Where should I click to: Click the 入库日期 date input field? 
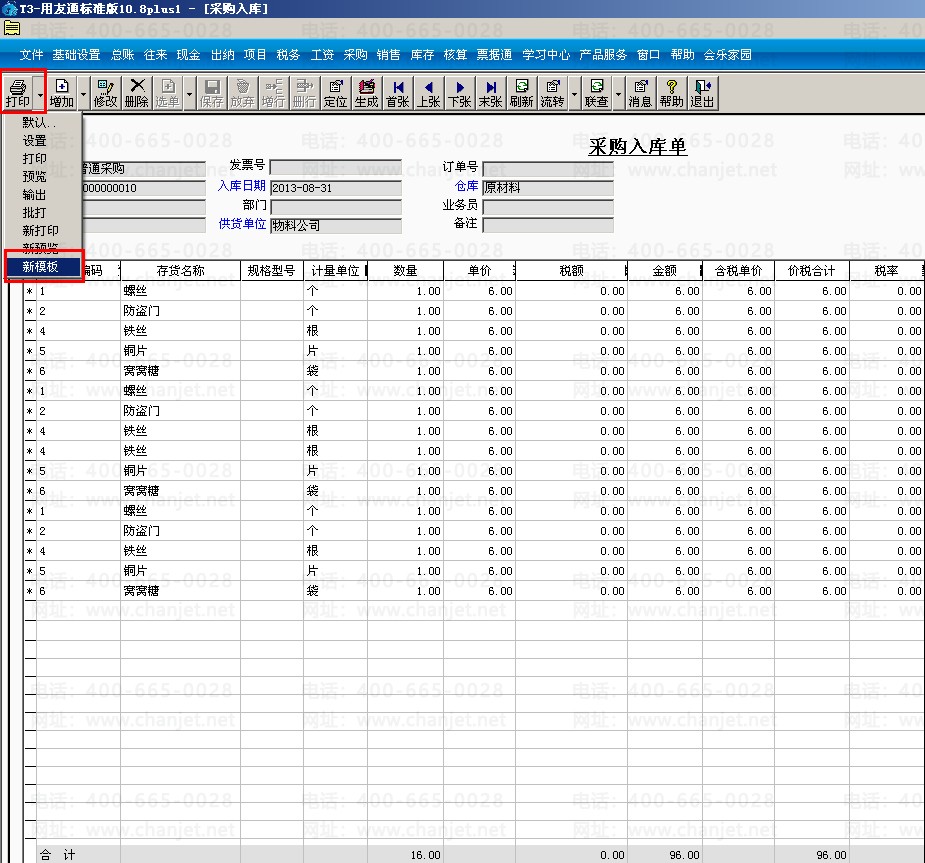[x=335, y=188]
